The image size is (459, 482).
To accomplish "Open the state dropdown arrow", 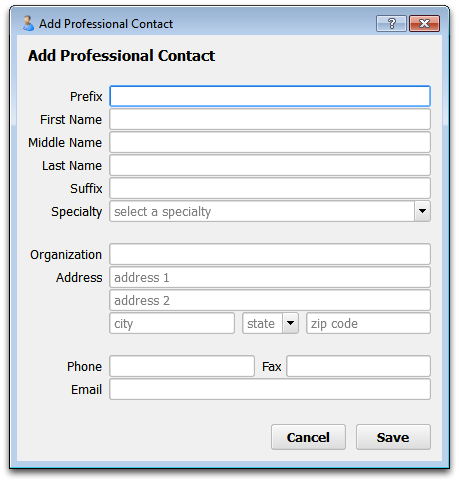I will point(290,323).
